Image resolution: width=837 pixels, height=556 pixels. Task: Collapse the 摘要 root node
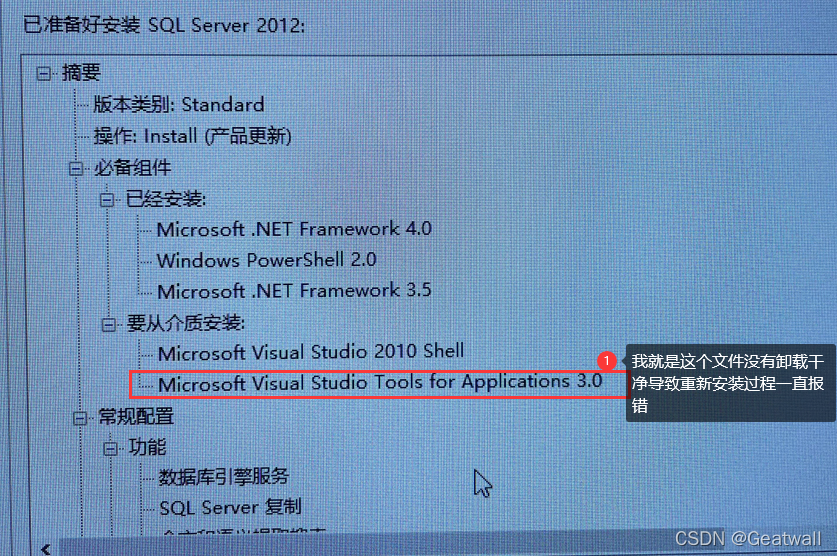coord(44,73)
